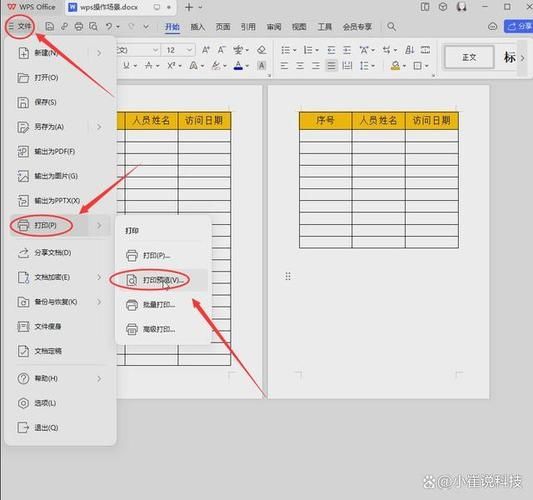533x500 pixels.
Task: Click the print icon in quick access toolbar
Action: tap(79, 26)
